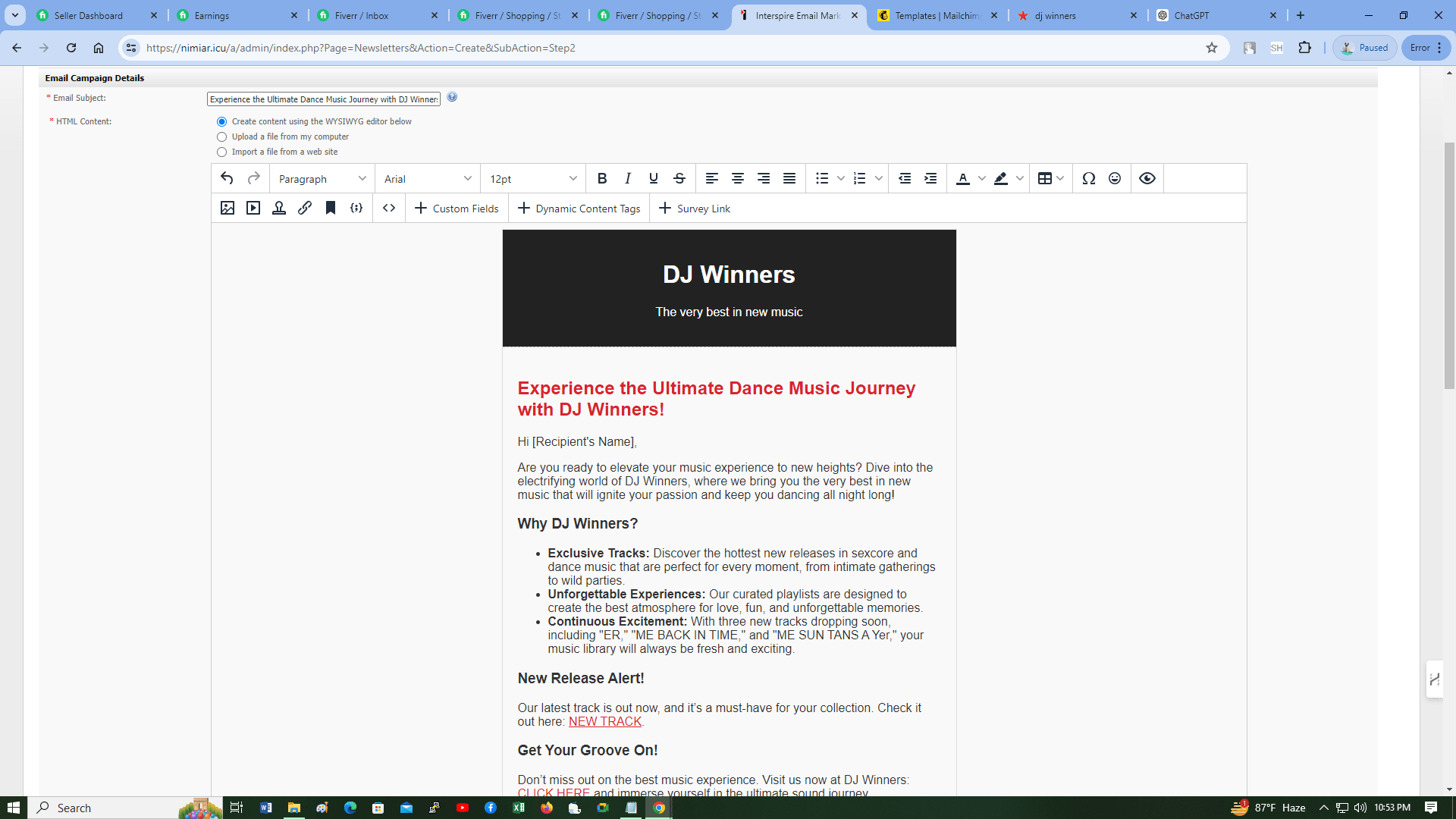Click the text color swatch button

coord(963,179)
